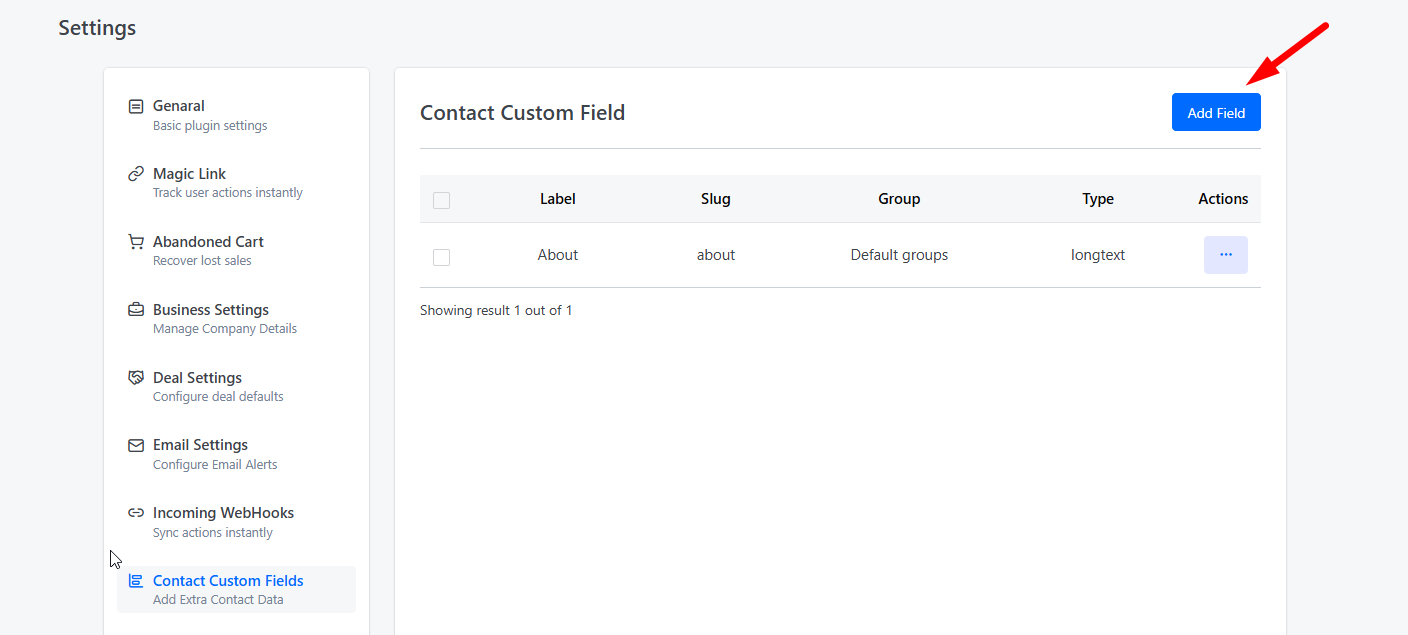The width and height of the screenshot is (1408, 635).
Task: Click 'Basic plugin settings' subtitle
Action: (210, 126)
